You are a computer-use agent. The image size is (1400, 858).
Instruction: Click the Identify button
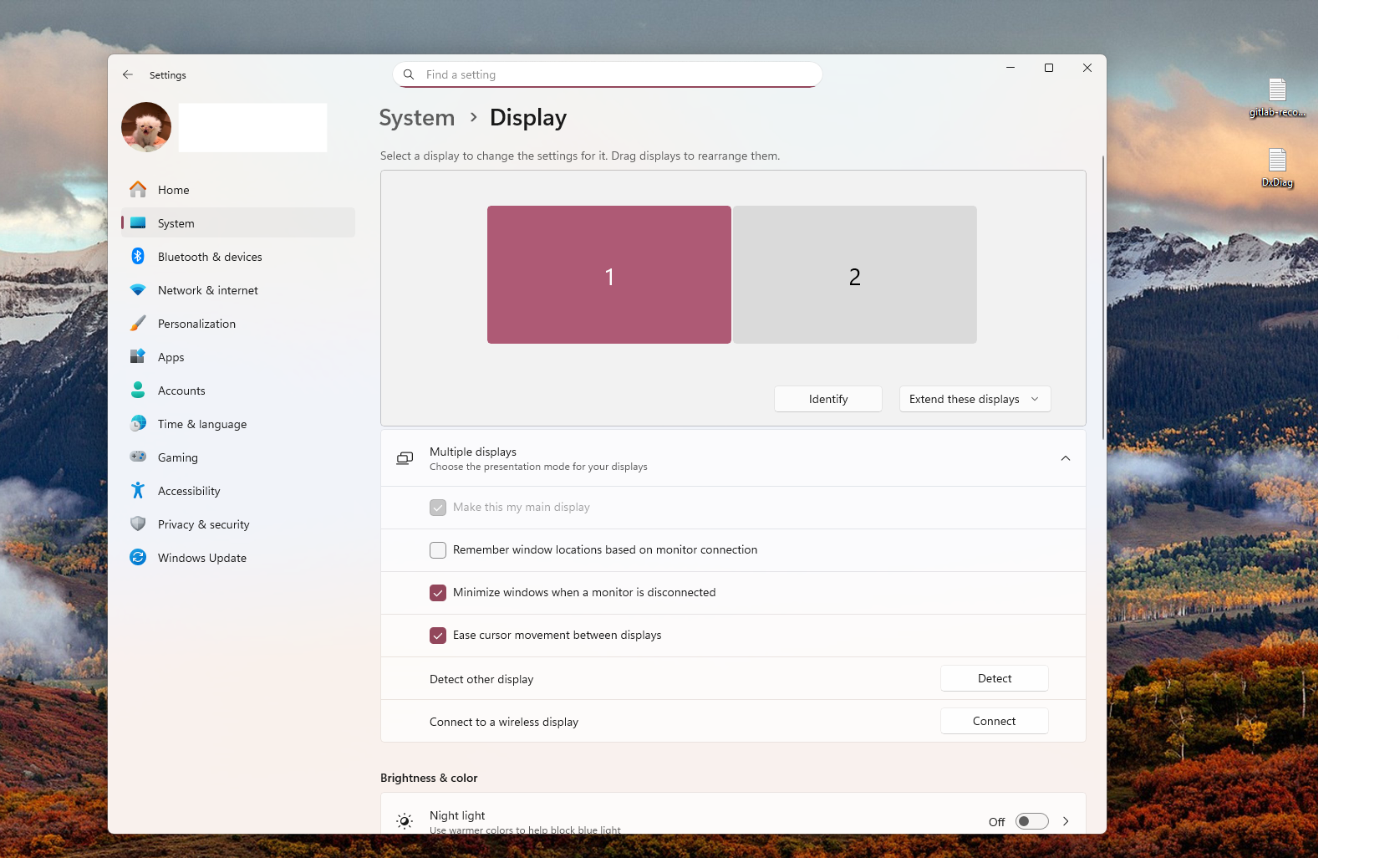(828, 399)
